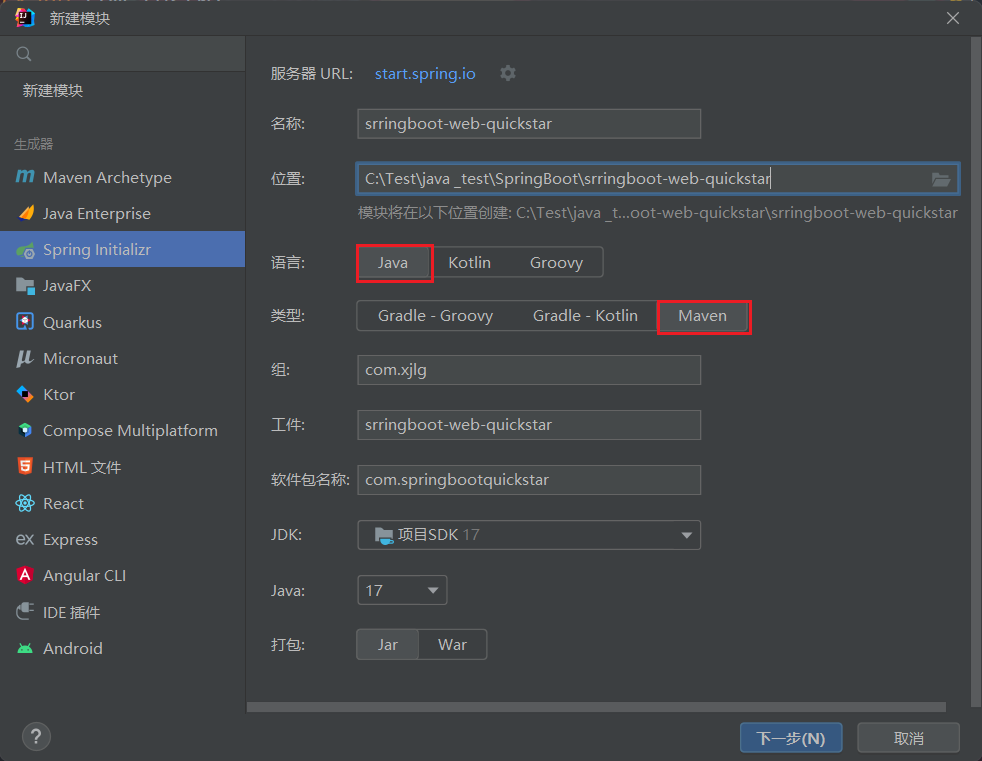The height and width of the screenshot is (761, 982).
Task: Open help with the question mark
Action: pyautogui.click(x=36, y=737)
